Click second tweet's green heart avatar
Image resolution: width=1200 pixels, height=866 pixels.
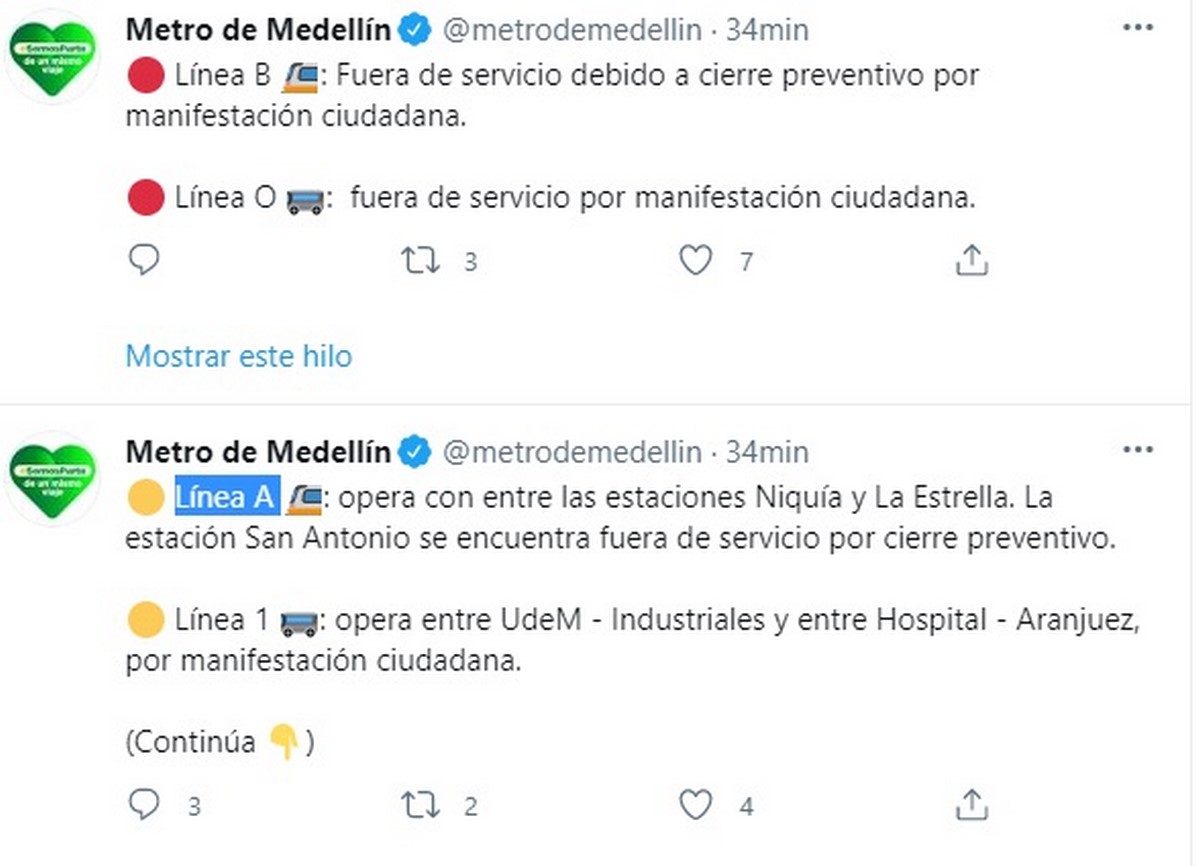click(53, 480)
